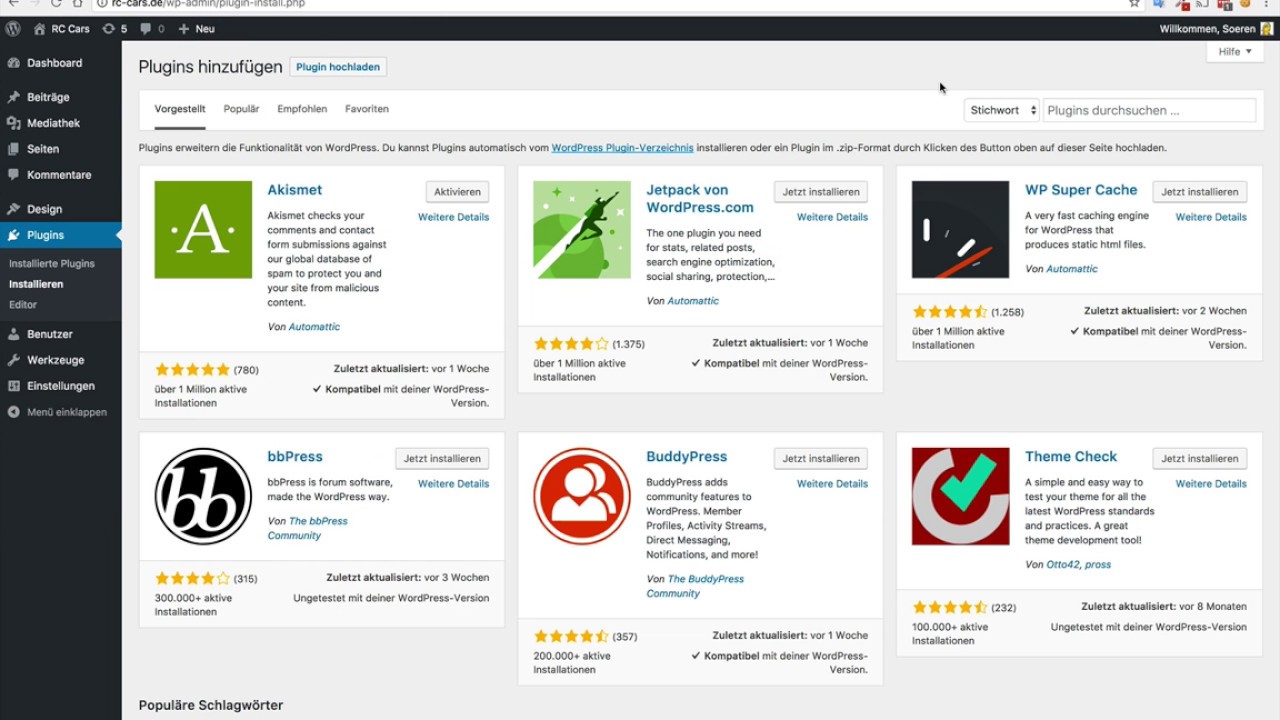View Weitere Details for WP Super Cache
Screen dimensions: 1280x720
tap(1211, 217)
